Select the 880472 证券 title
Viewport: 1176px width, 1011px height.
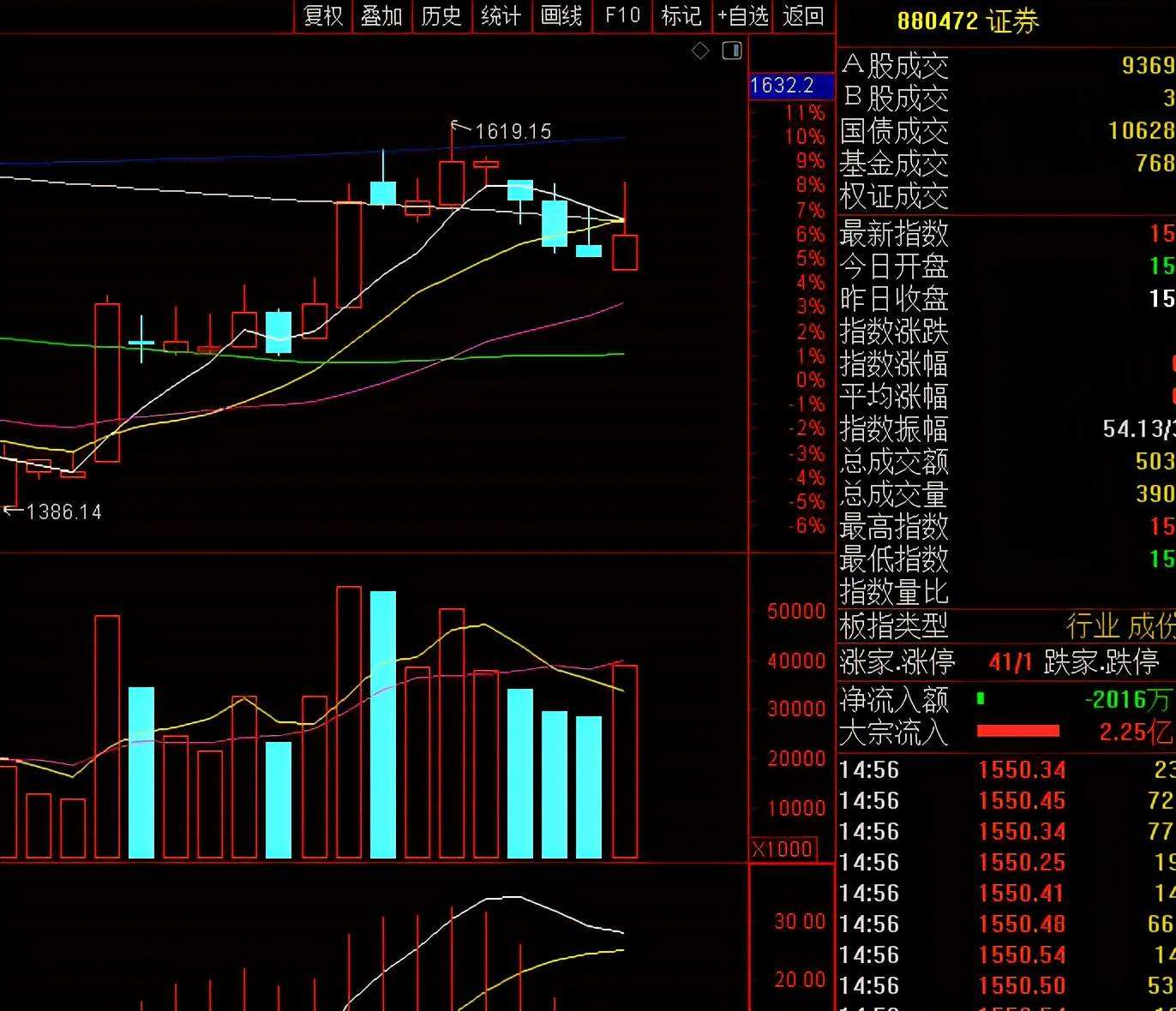[x=968, y=21]
